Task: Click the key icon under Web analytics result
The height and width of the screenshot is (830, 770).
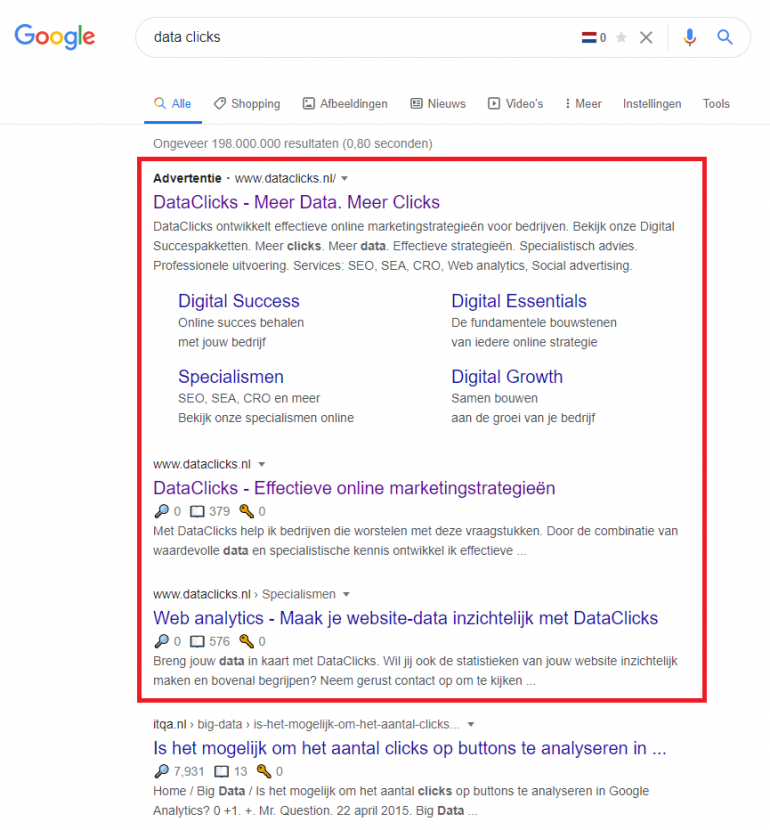Action: coord(246,641)
